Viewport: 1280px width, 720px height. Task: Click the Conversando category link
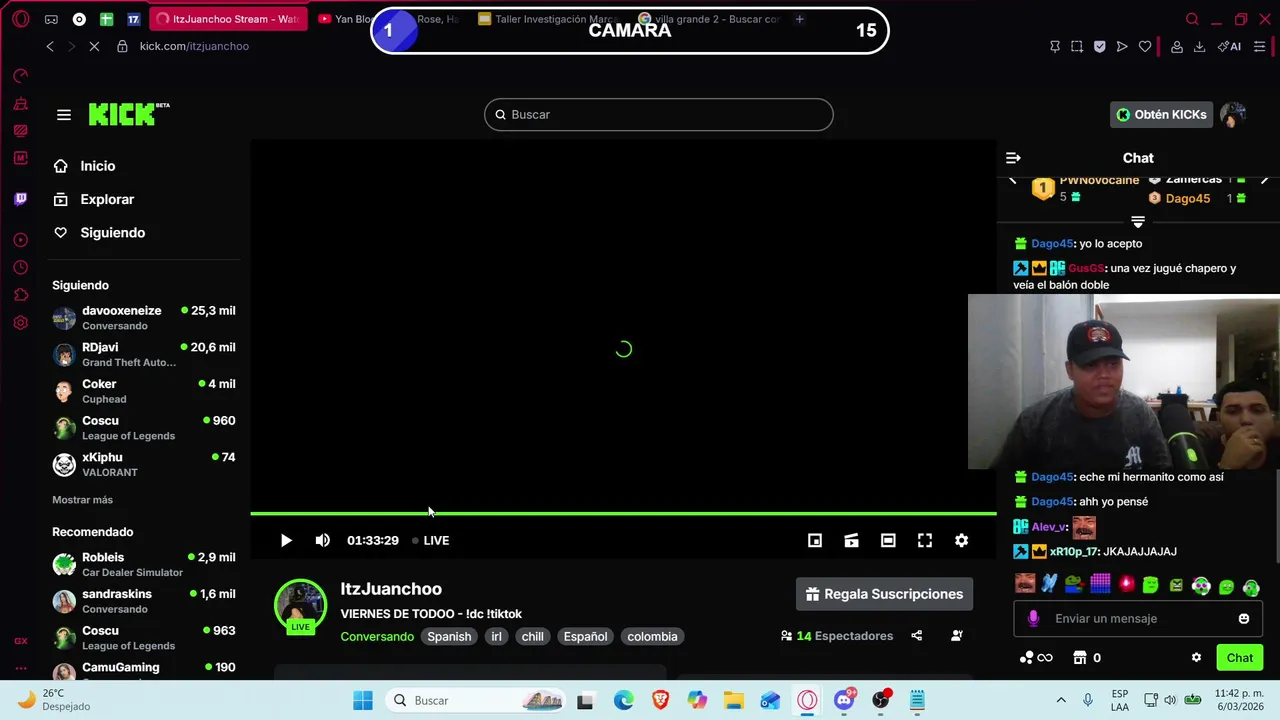tap(377, 636)
